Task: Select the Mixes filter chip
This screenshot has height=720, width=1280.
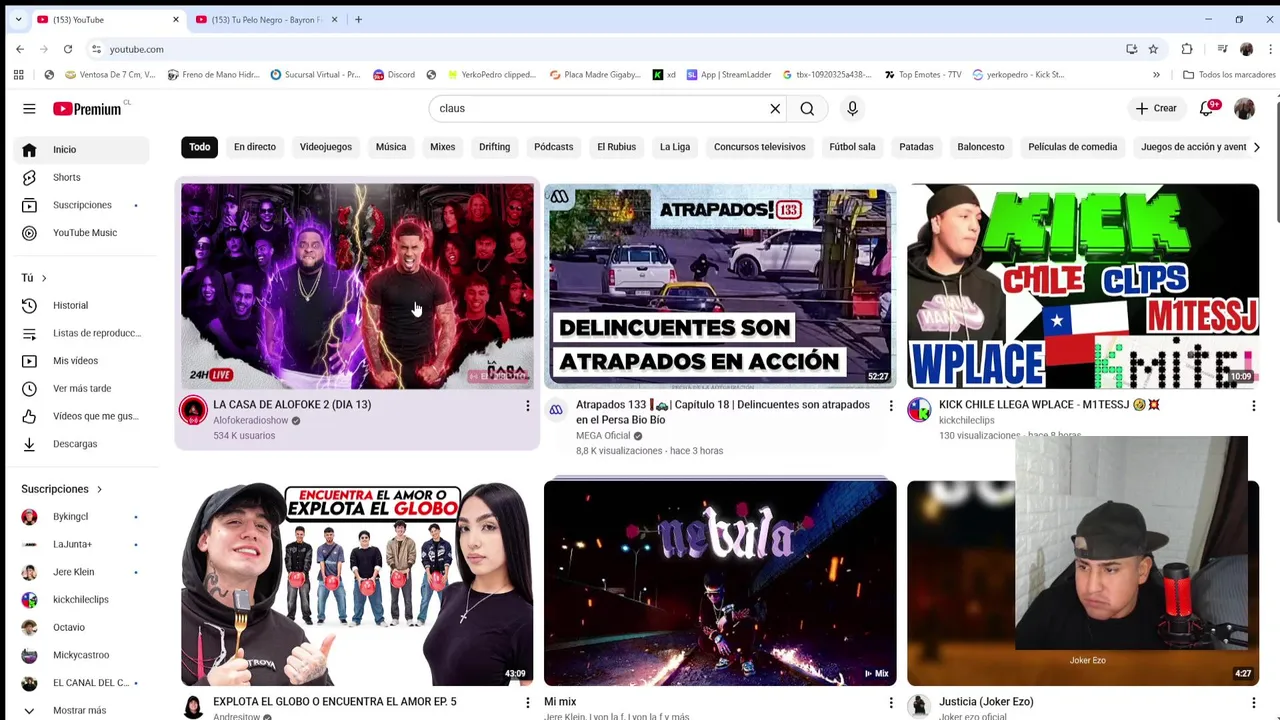Action: [x=442, y=147]
